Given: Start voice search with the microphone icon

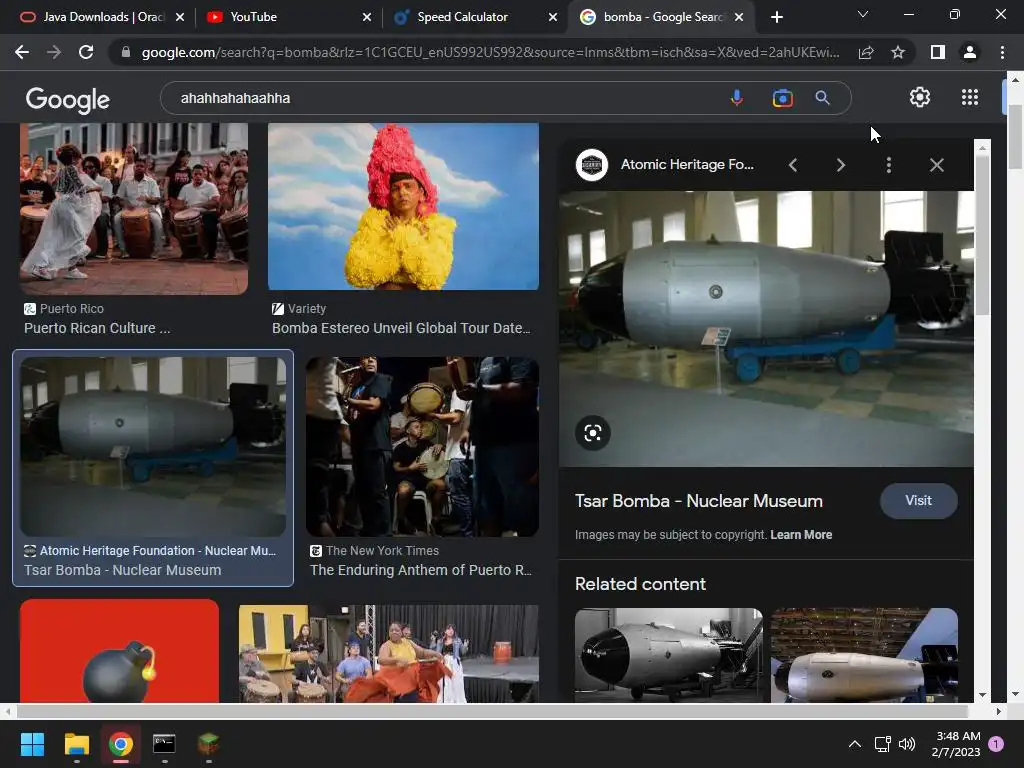Looking at the screenshot, I should click(737, 98).
